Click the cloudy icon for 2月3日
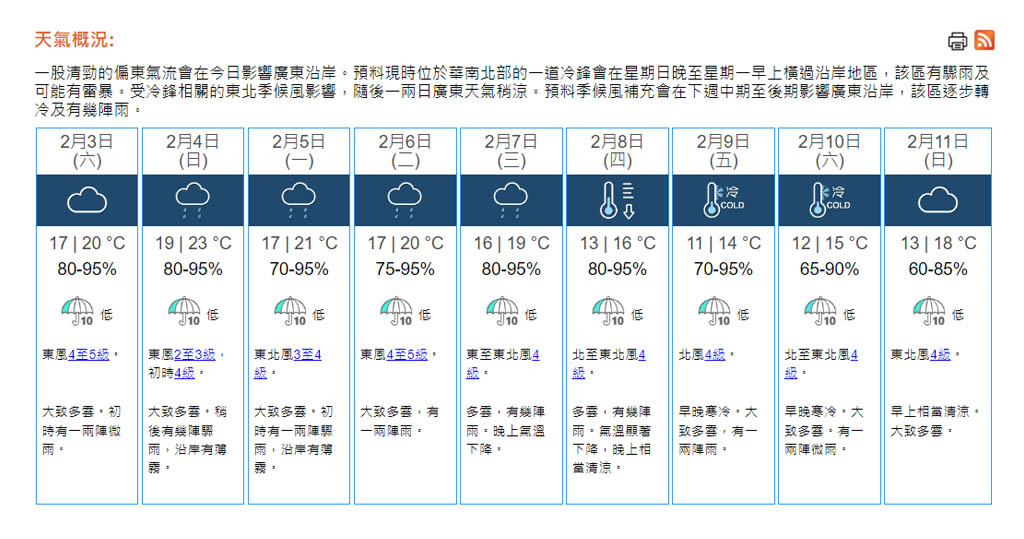This screenshot has height=539, width=1024. click(87, 201)
